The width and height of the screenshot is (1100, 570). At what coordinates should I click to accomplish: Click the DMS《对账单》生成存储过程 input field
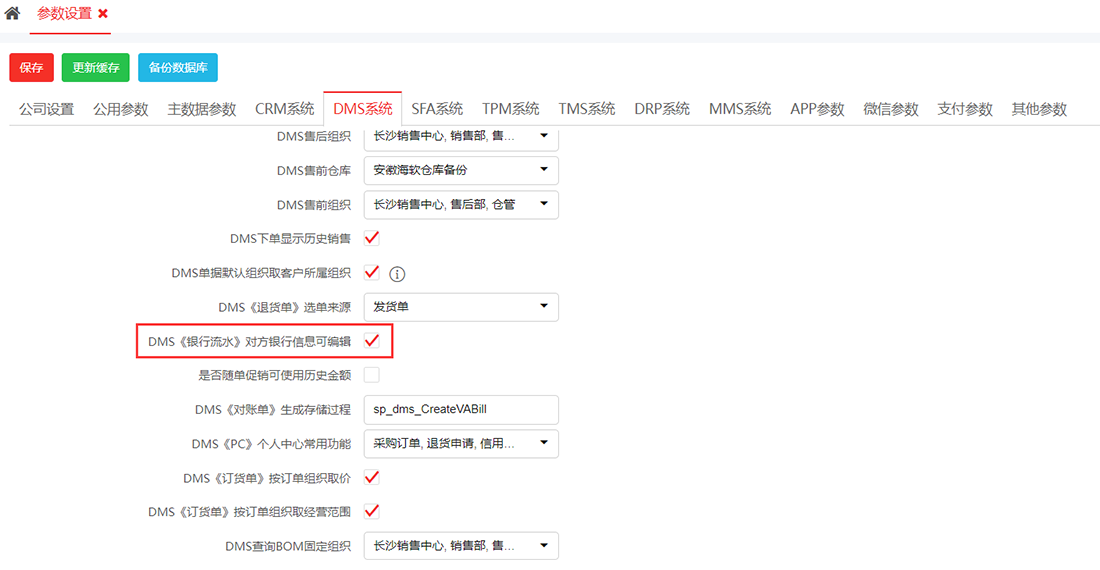pos(460,409)
